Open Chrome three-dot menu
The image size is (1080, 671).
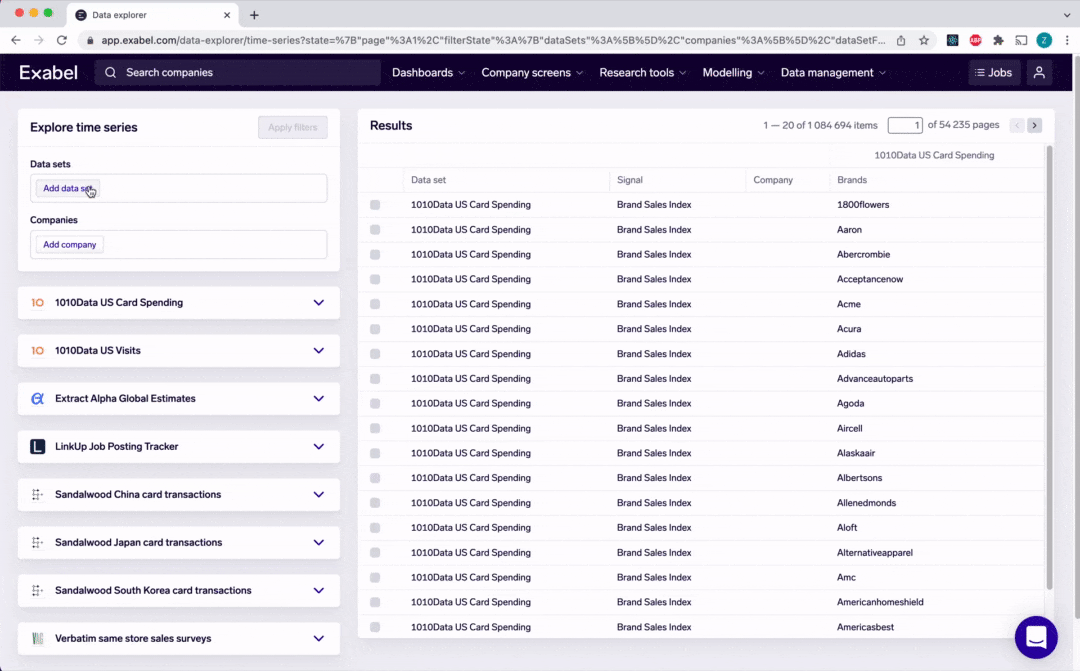point(1067,40)
